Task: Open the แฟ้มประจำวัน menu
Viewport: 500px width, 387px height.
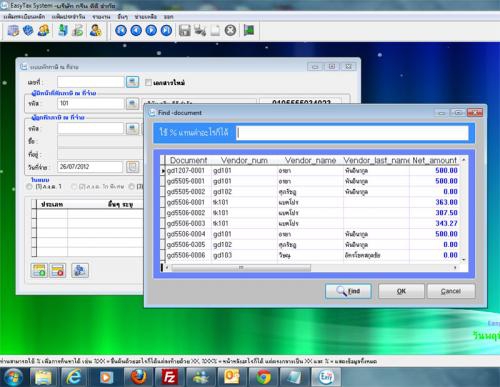Action: pos(69,16)
